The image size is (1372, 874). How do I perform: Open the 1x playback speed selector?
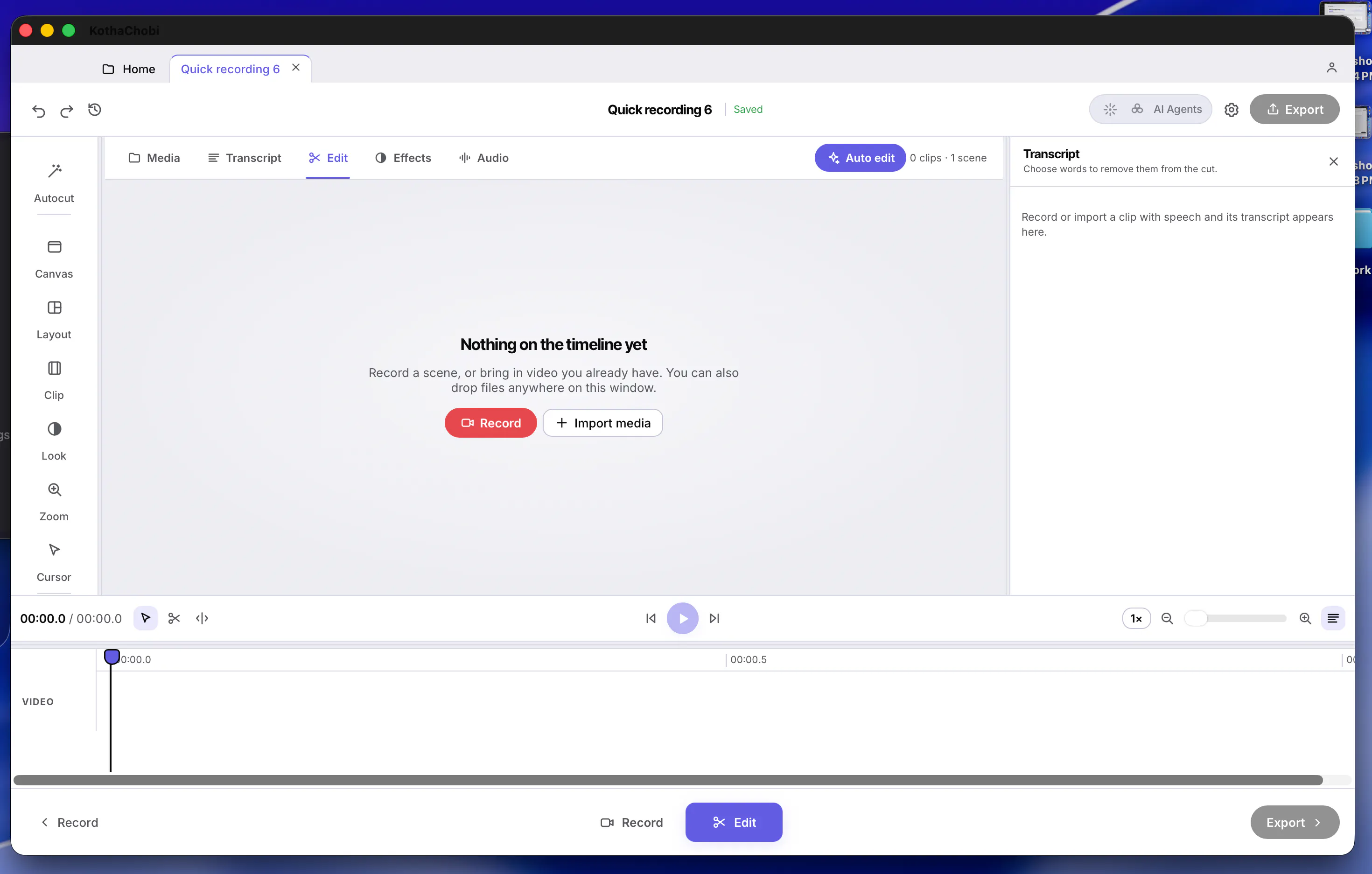click(1136, 618)
